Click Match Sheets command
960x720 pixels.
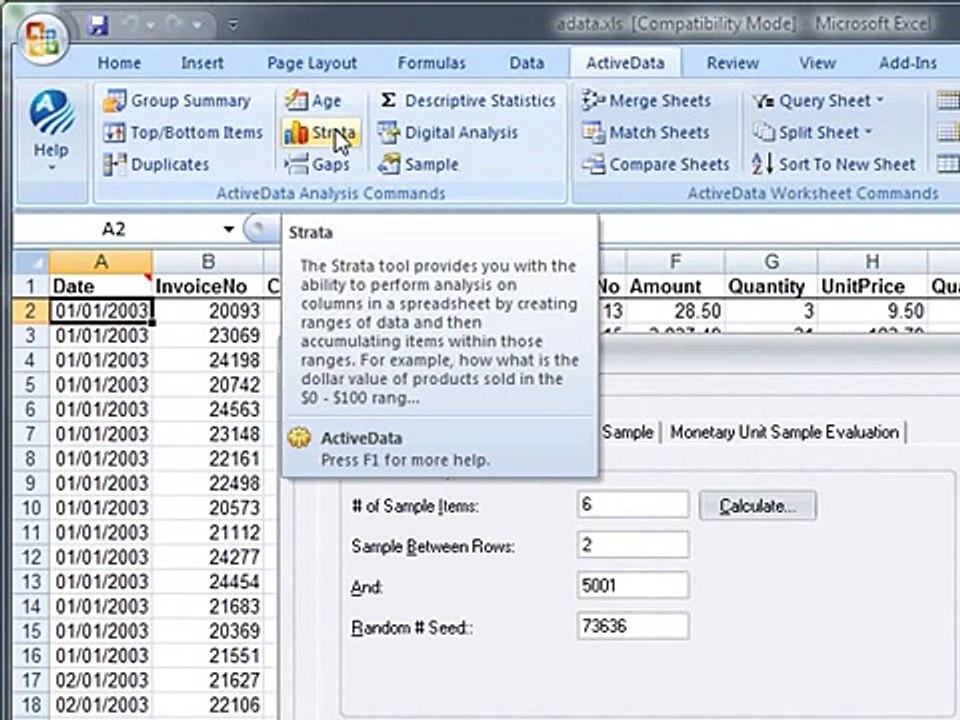tap(645, 132)
